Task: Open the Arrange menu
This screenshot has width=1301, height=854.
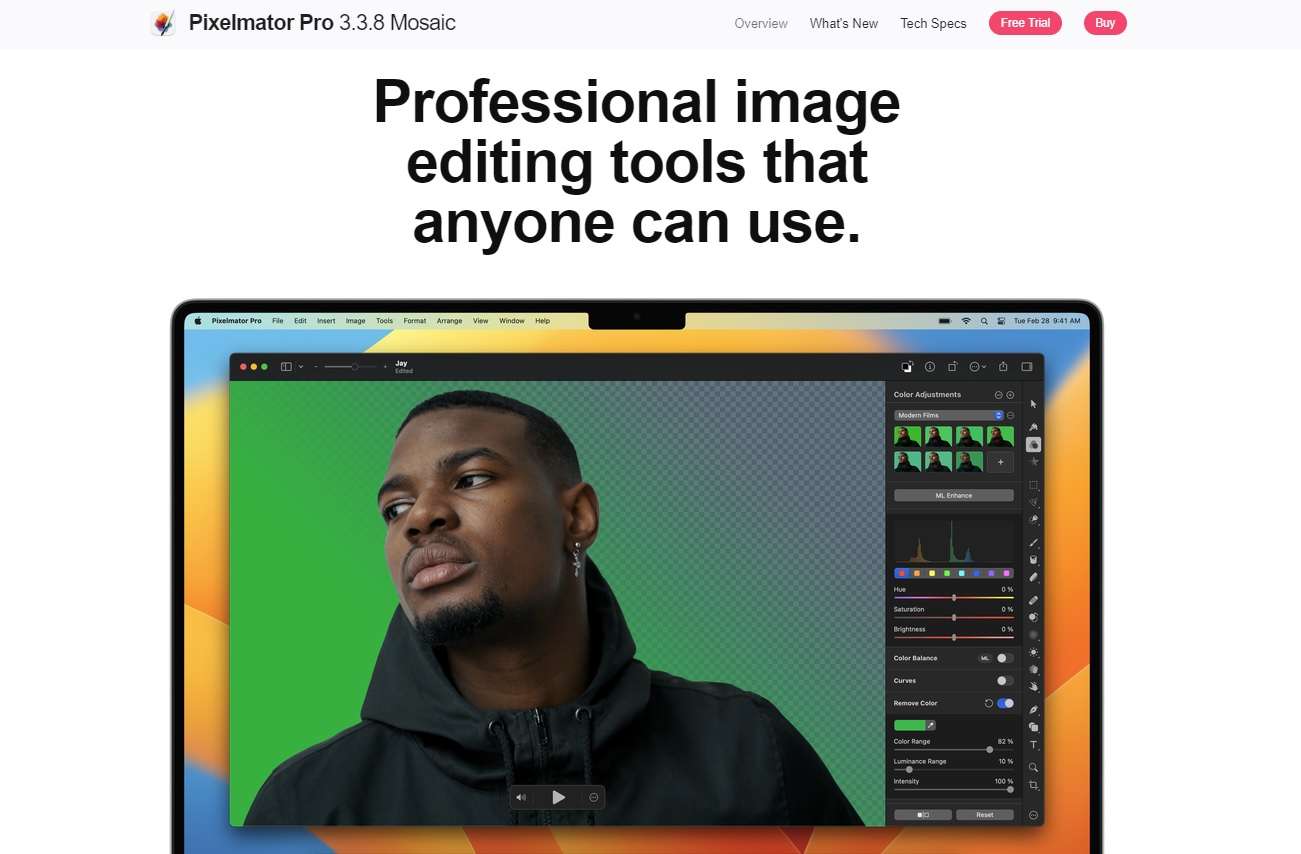Action: pos(449,321)
